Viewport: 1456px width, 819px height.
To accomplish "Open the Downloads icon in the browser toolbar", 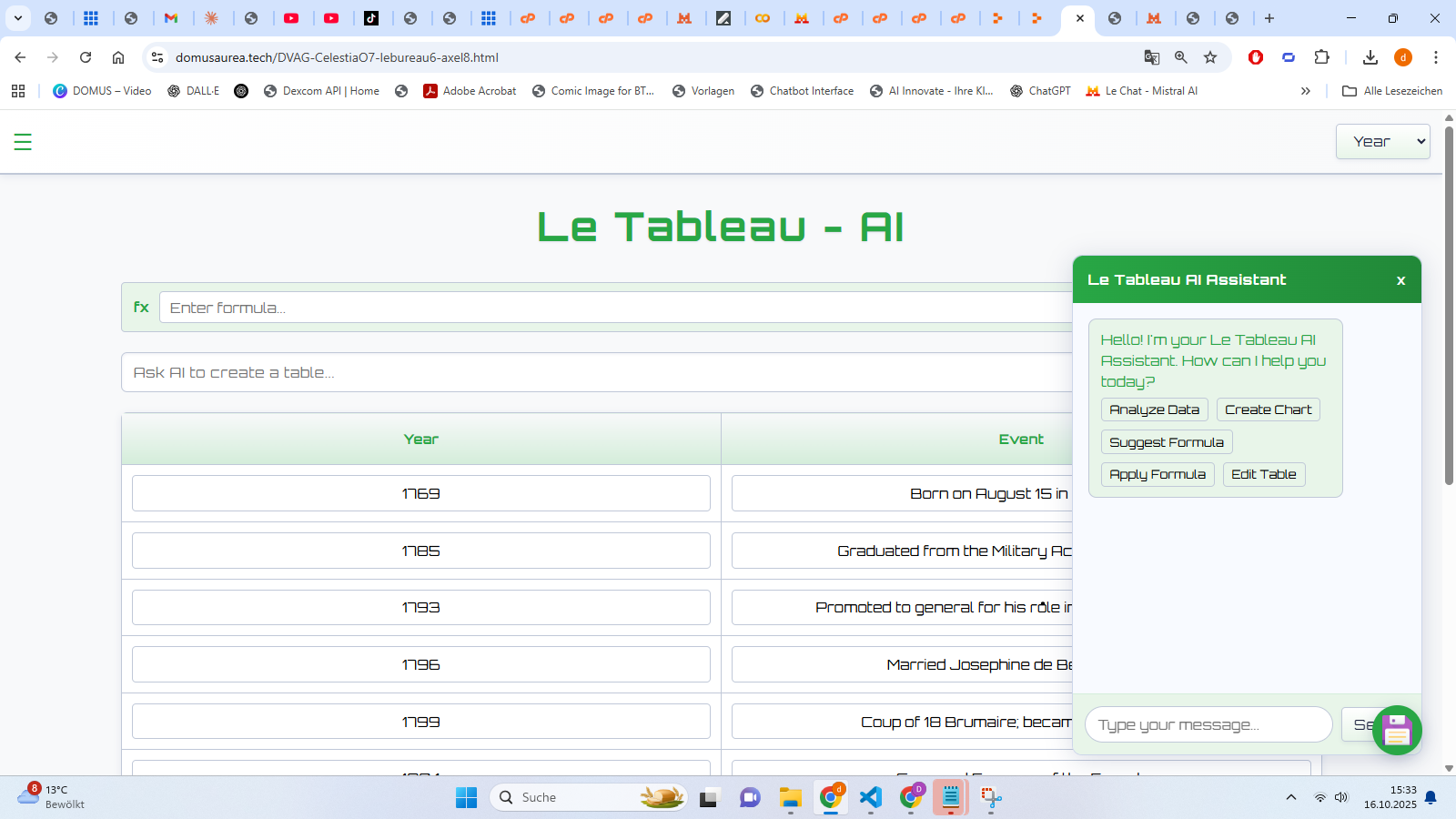I will (1370, 57).
